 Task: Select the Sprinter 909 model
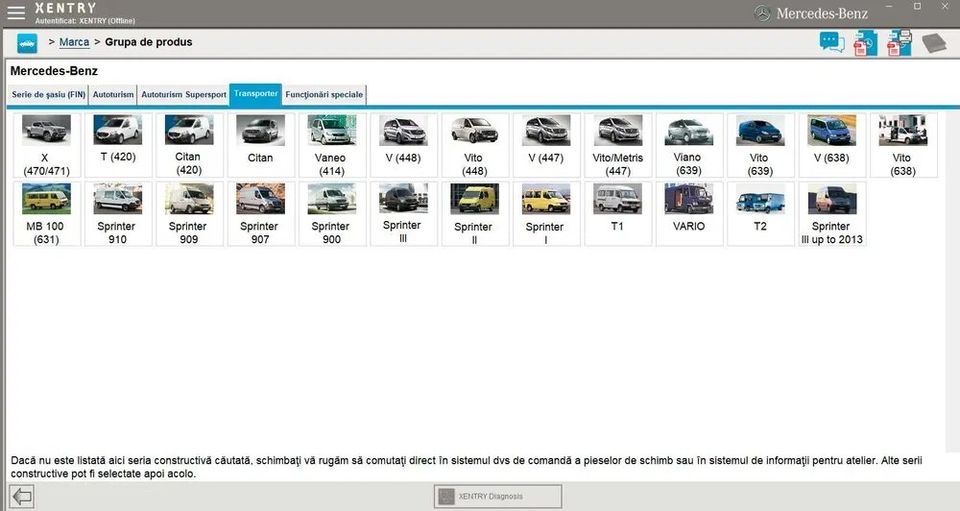tap(189, 214)
